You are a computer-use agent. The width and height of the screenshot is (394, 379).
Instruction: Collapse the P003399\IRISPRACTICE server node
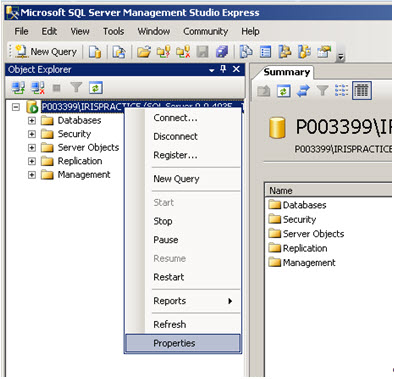point(16,107)
